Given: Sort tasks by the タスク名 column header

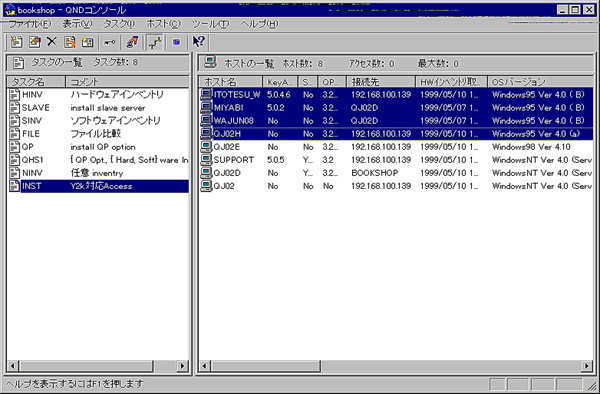Looking at the screenshot, I should (x=36, y=81).
